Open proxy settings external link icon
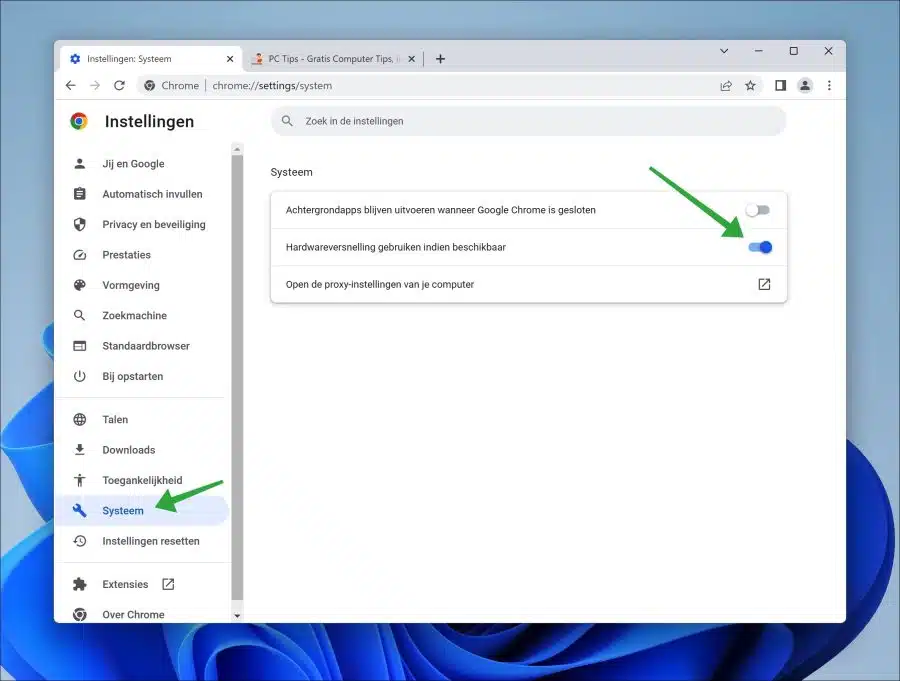The width and height of the screenshot is (900, 681). [x=764, y=284]
